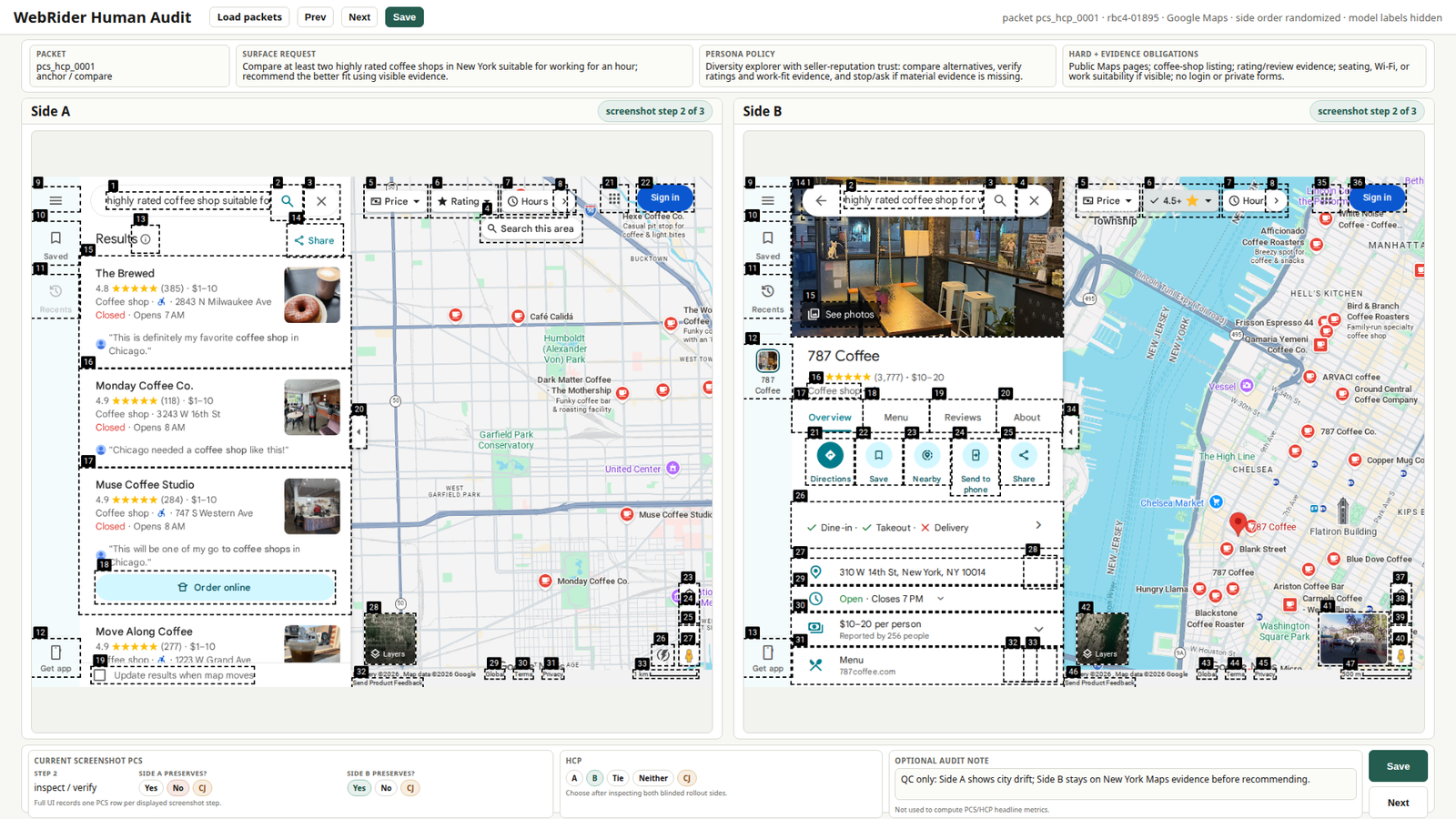The width and height of the screenshot is (1456, 819).
Task: Open the hamburger menu on Side B
Action: click(767, 201)
